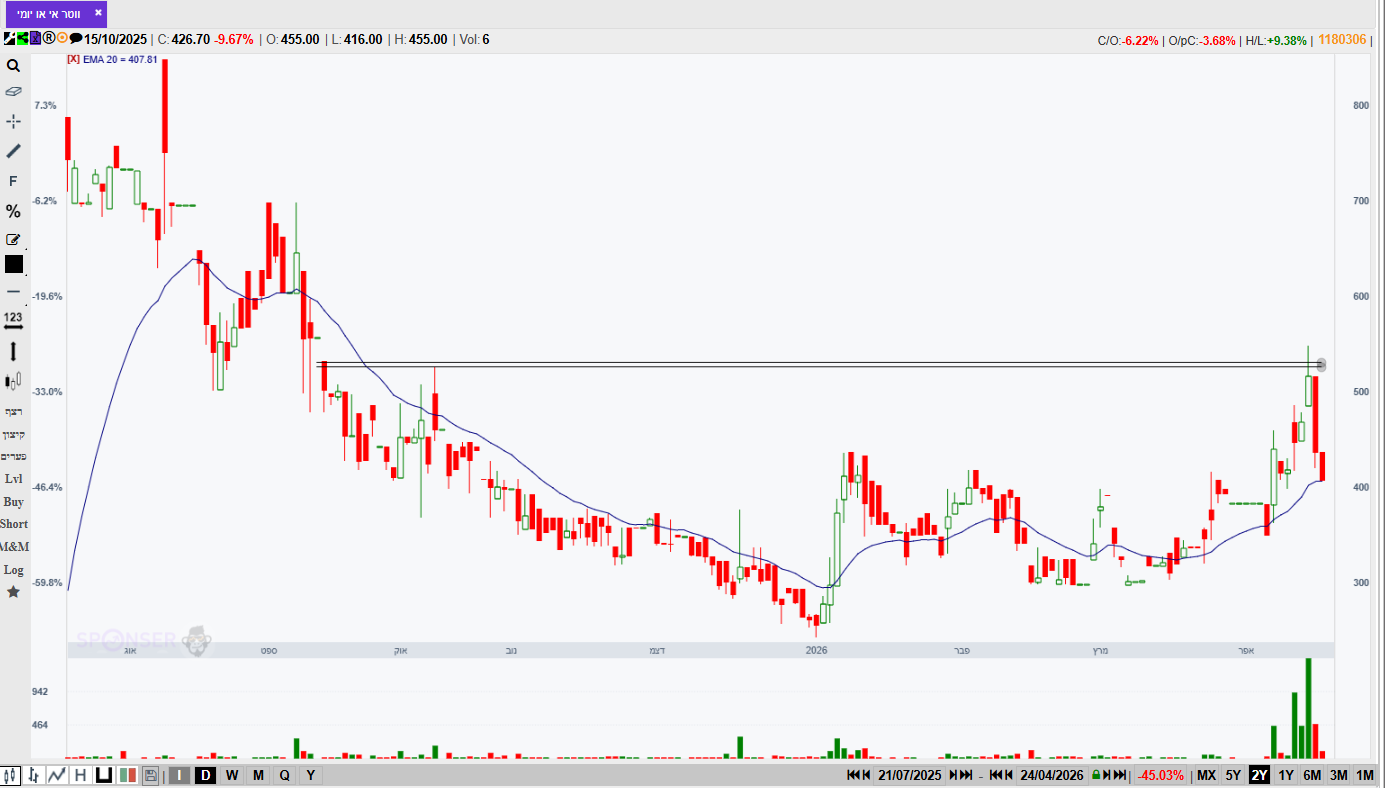Toggle the I intraday interval button

(x=179, y=775)
